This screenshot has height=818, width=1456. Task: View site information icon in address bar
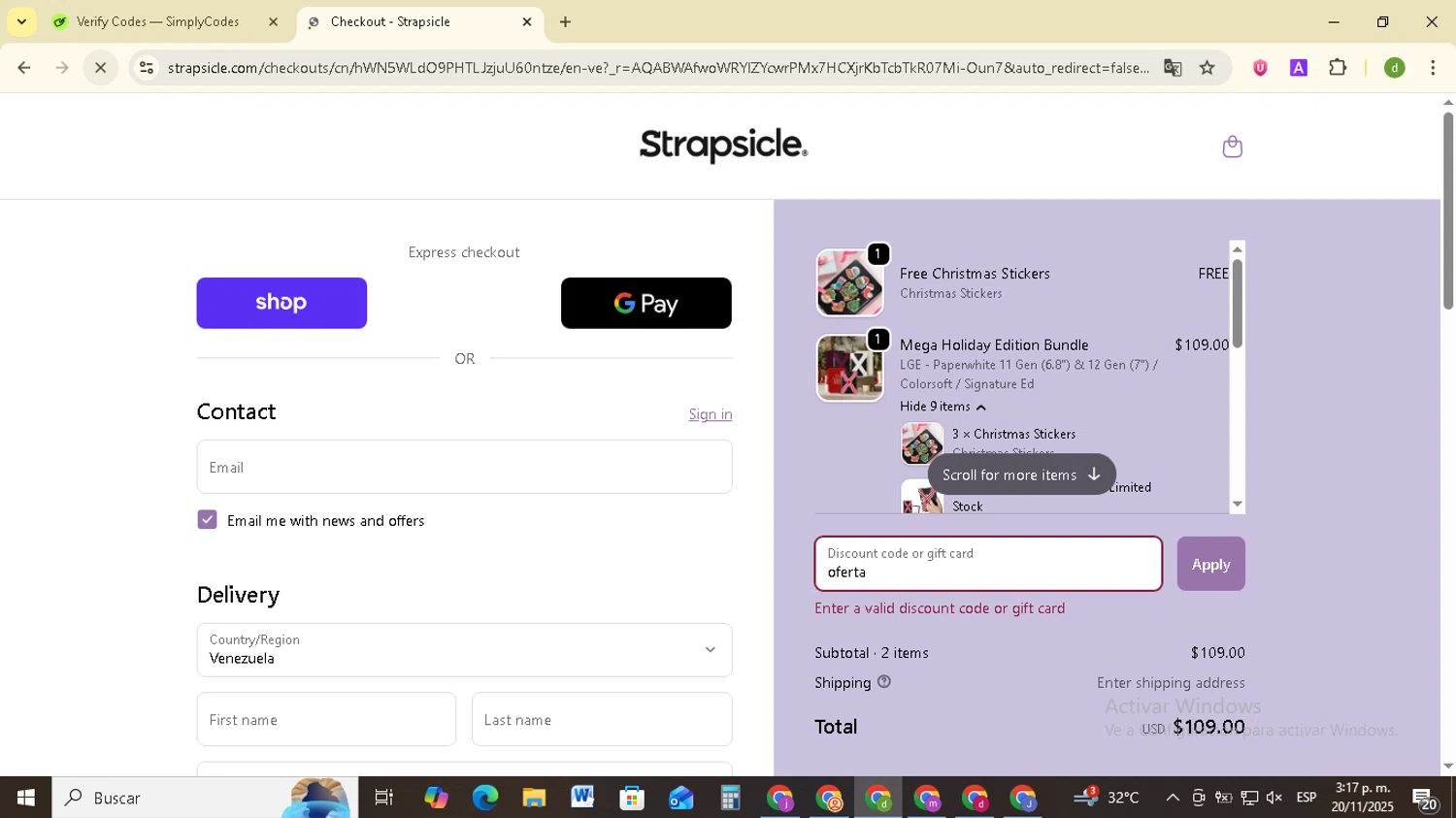point(146,68)
